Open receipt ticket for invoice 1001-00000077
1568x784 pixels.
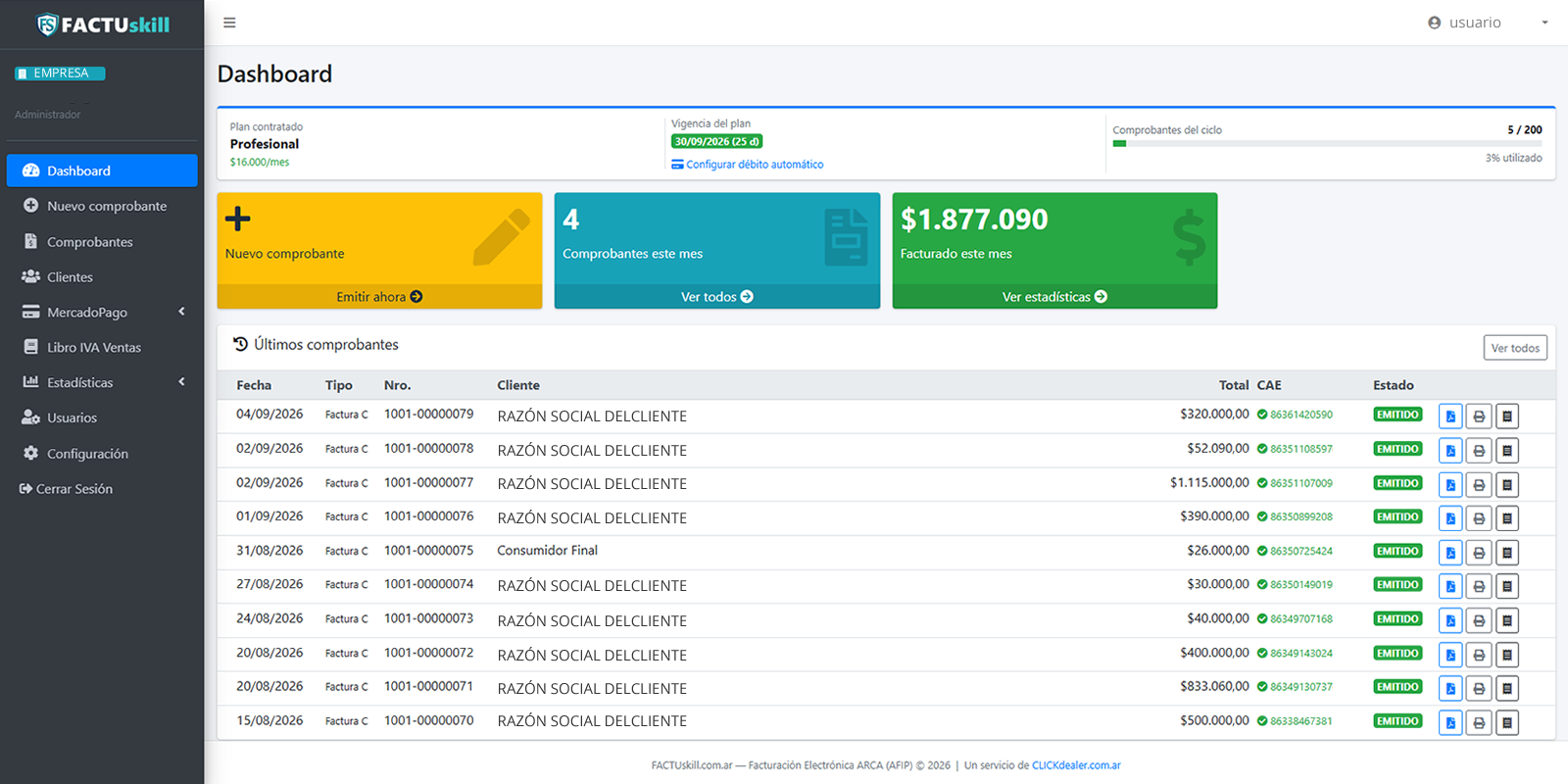pyautogui.click(x=1507, y=484)
